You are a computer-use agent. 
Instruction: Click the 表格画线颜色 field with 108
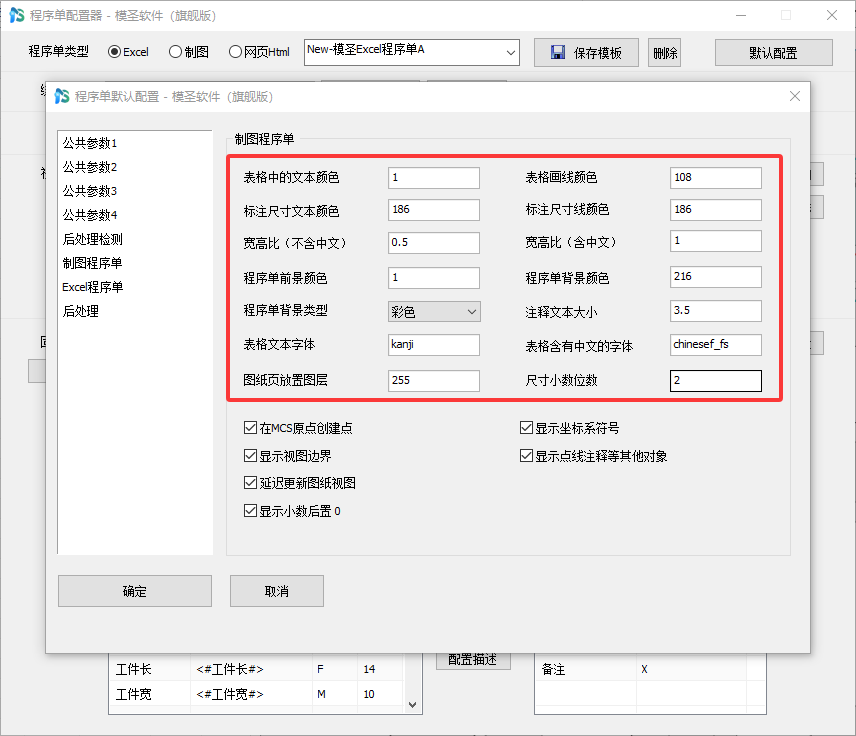tap(716, 178)
